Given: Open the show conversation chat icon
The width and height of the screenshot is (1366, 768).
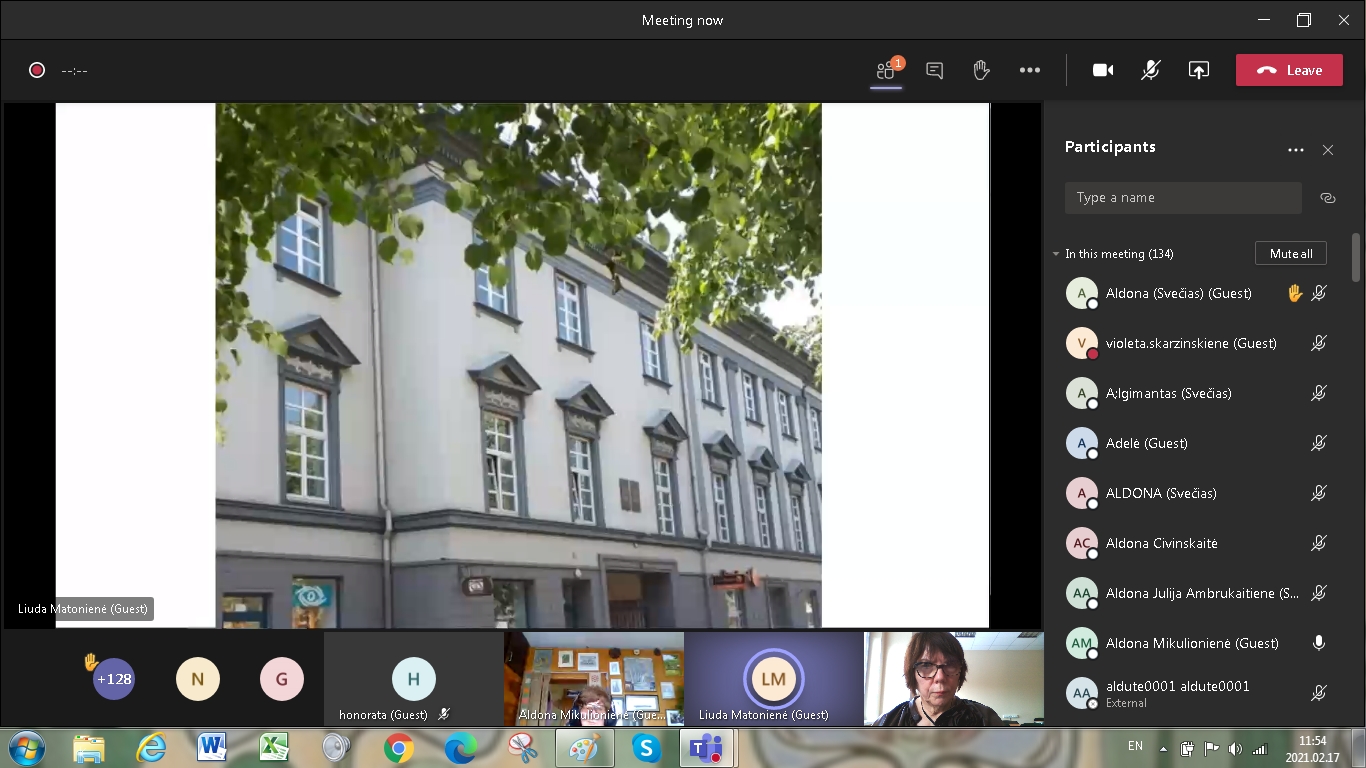Looking at the screenshot, I should (x=934, y=70).
